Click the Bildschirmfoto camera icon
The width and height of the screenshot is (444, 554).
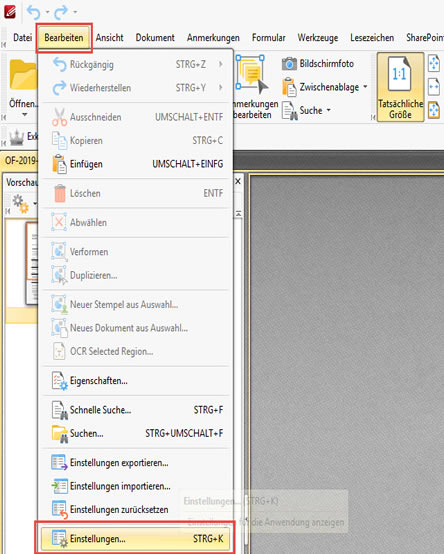289,64
